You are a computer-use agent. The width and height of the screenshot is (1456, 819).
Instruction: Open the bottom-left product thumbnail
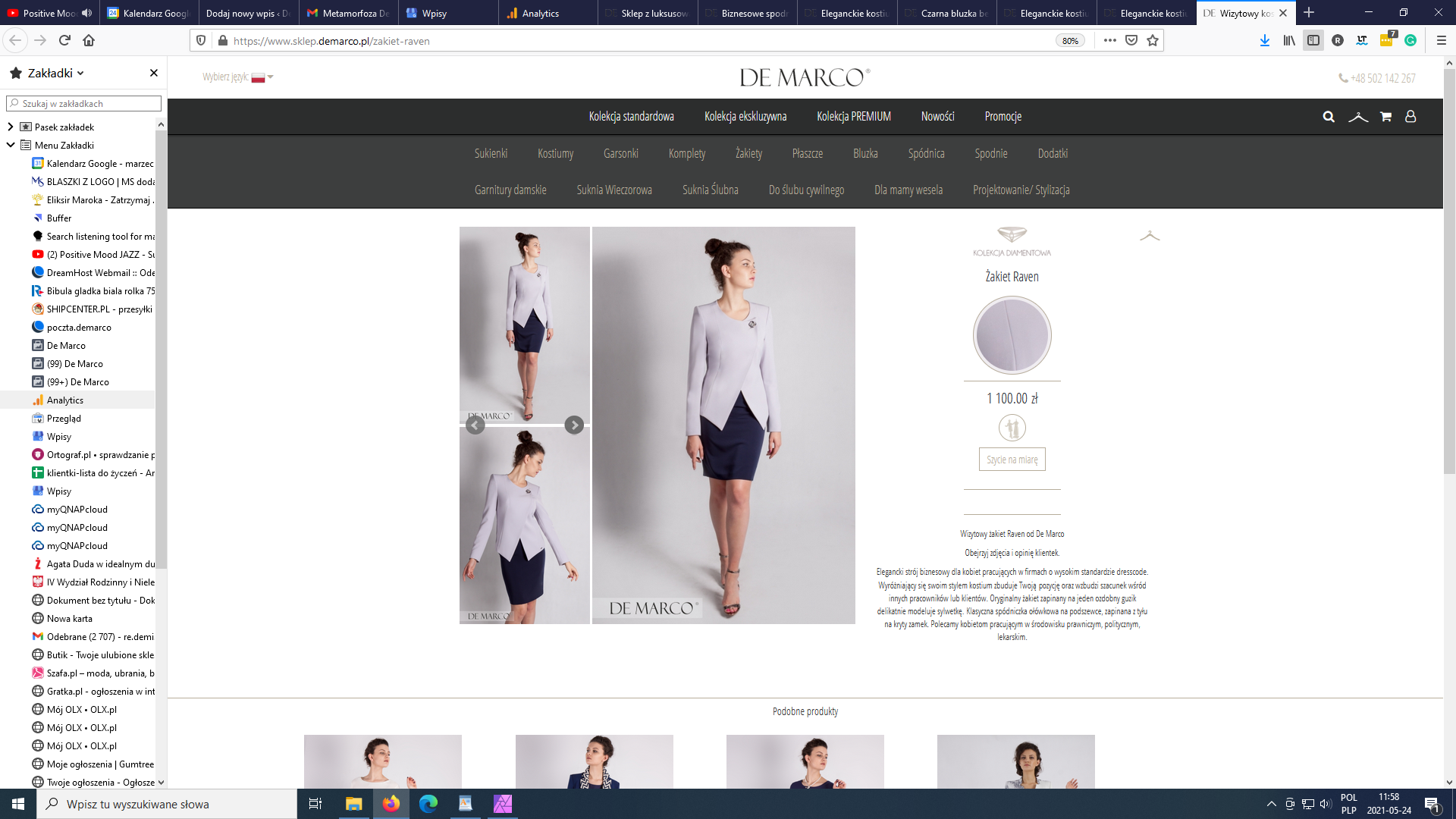point(525,526)
